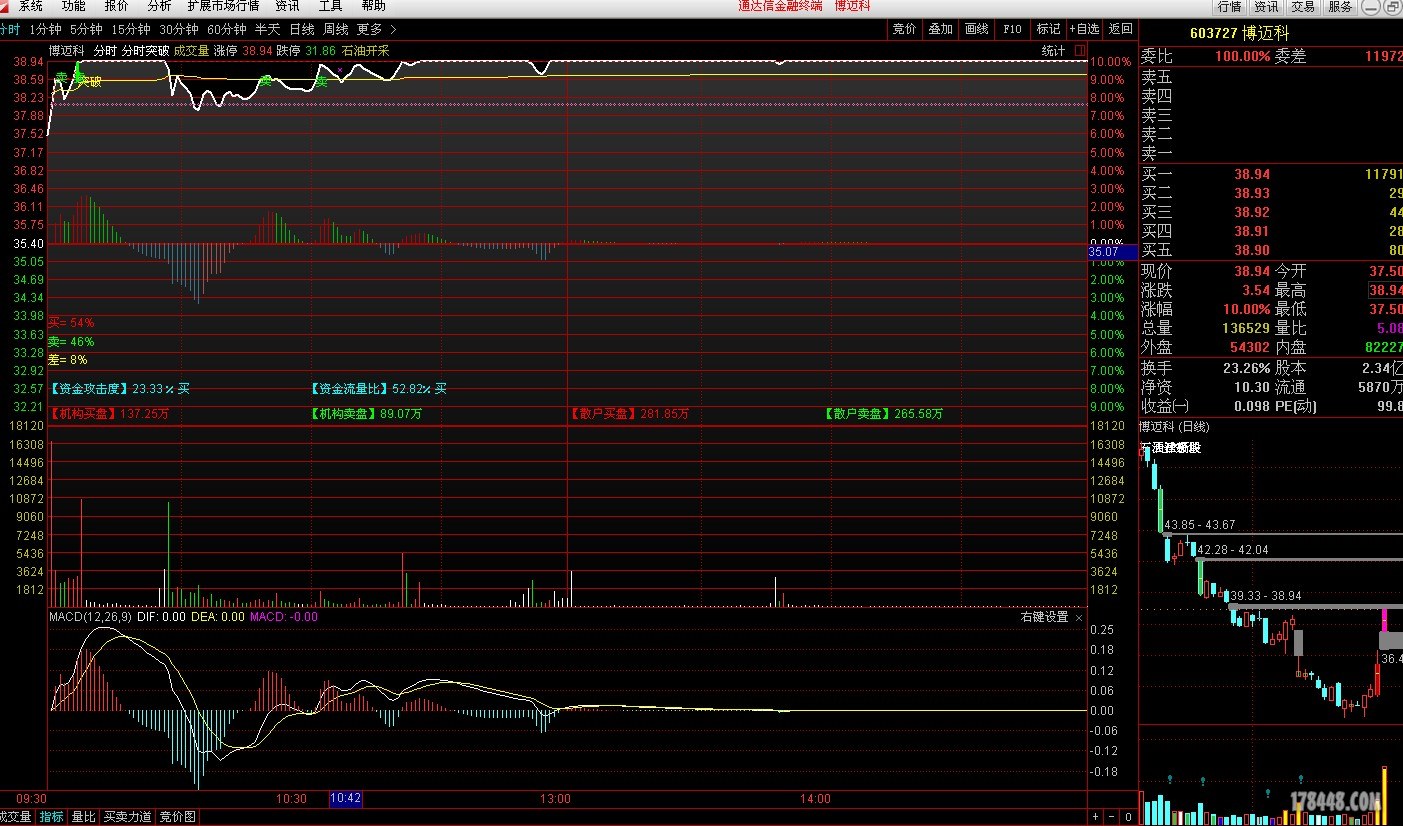The width and height of the screenshot is (1403, 826).
Task: Click the 买五 price 38.90 row
Action: (x=1271, y=250)
